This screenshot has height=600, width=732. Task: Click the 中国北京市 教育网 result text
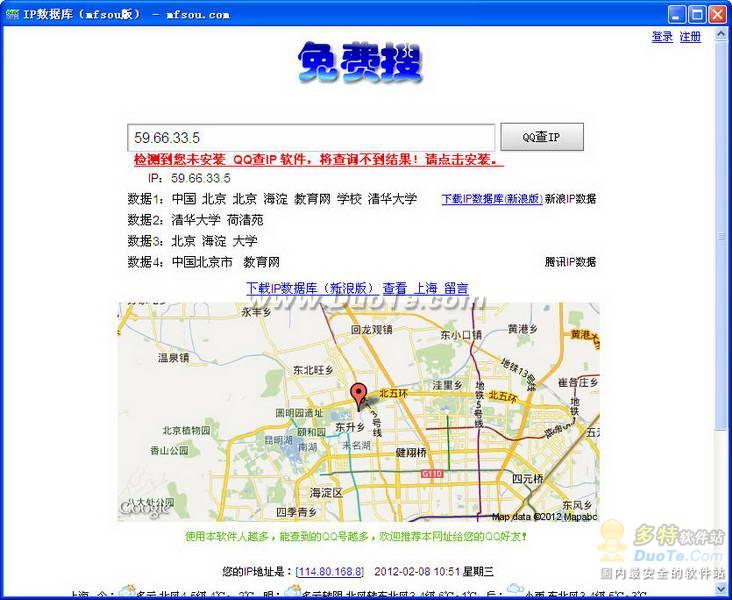click(226, 262)
